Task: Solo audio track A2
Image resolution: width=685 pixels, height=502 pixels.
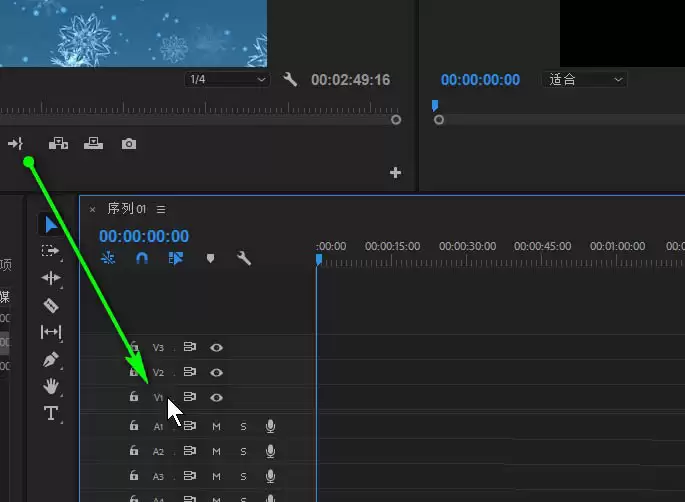Action: pos(243,451)
